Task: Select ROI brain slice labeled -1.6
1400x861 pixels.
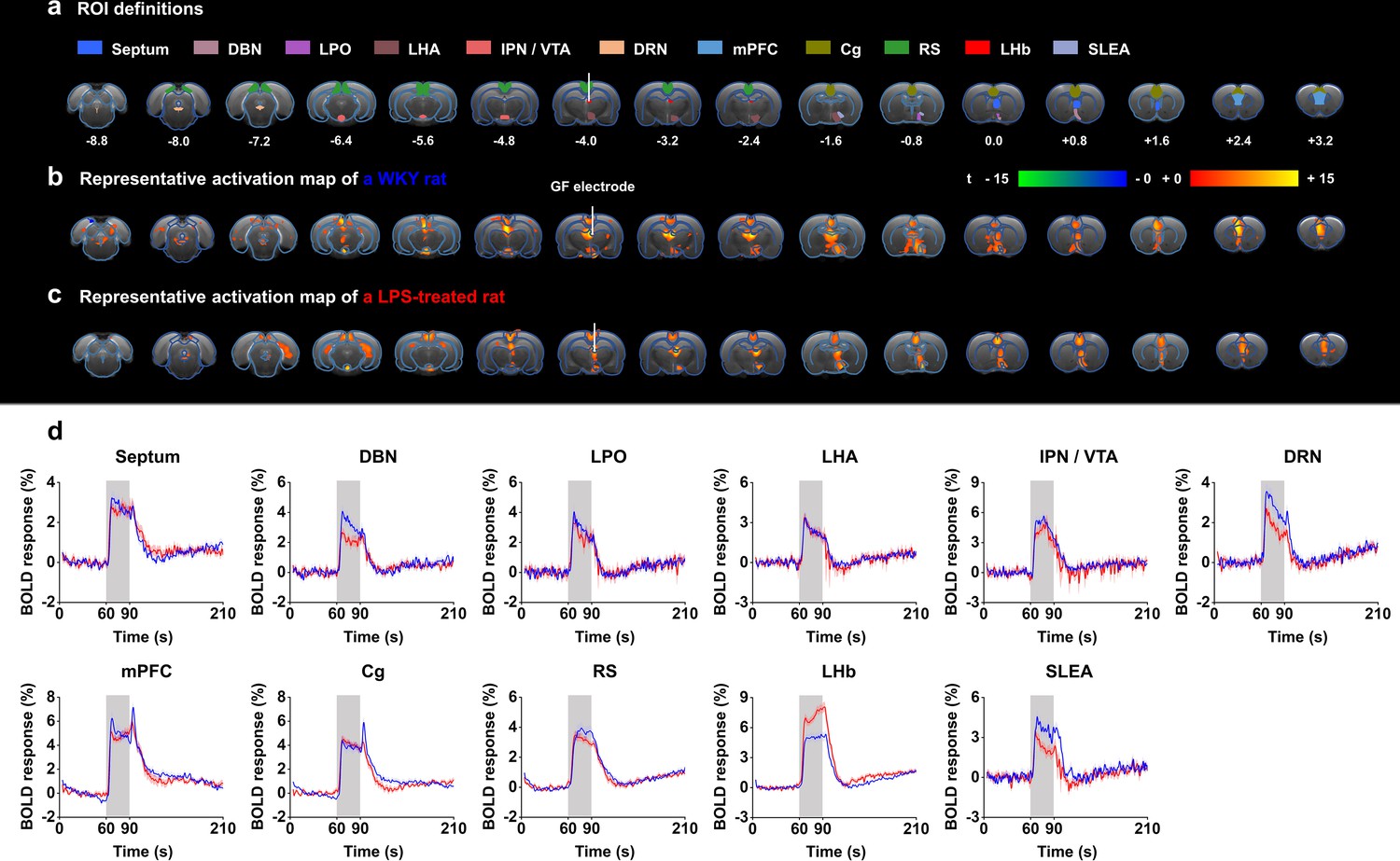Action: (x=831, y=103)
